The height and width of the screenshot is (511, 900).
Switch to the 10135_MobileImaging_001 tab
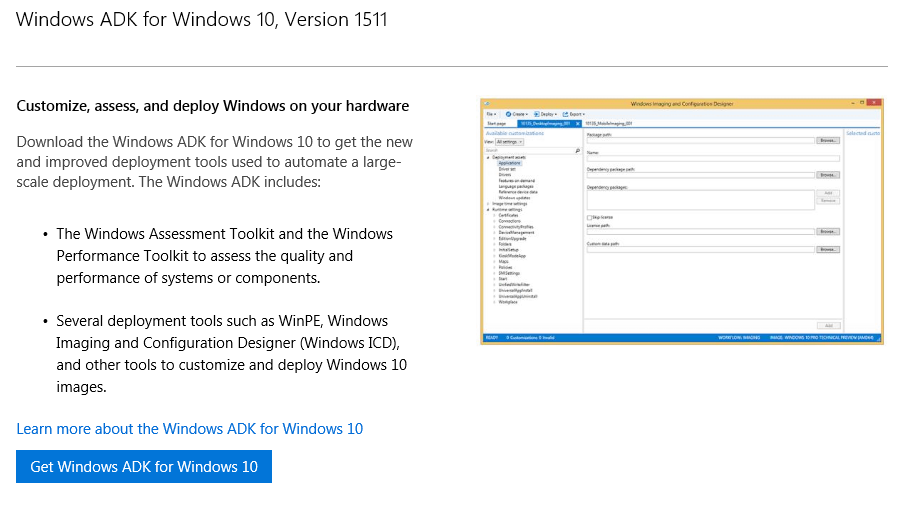tap(608, 124)
